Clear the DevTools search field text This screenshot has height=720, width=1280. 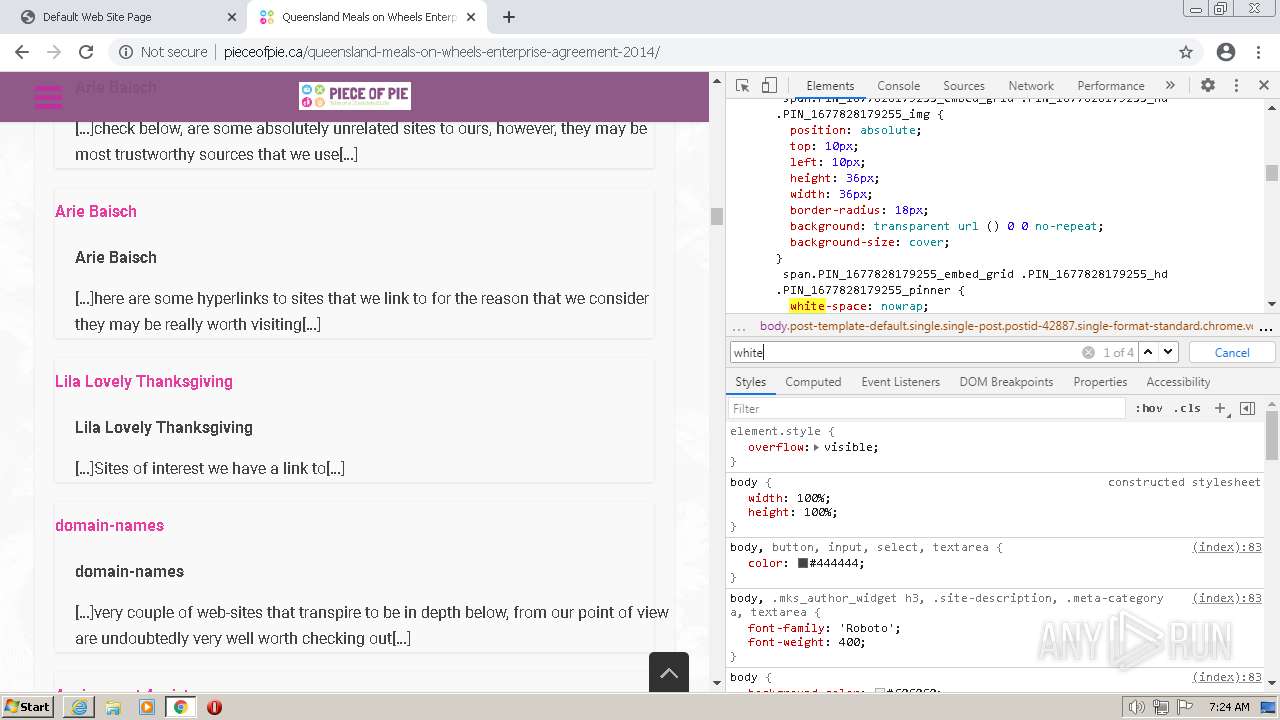tap(1088, 352)
